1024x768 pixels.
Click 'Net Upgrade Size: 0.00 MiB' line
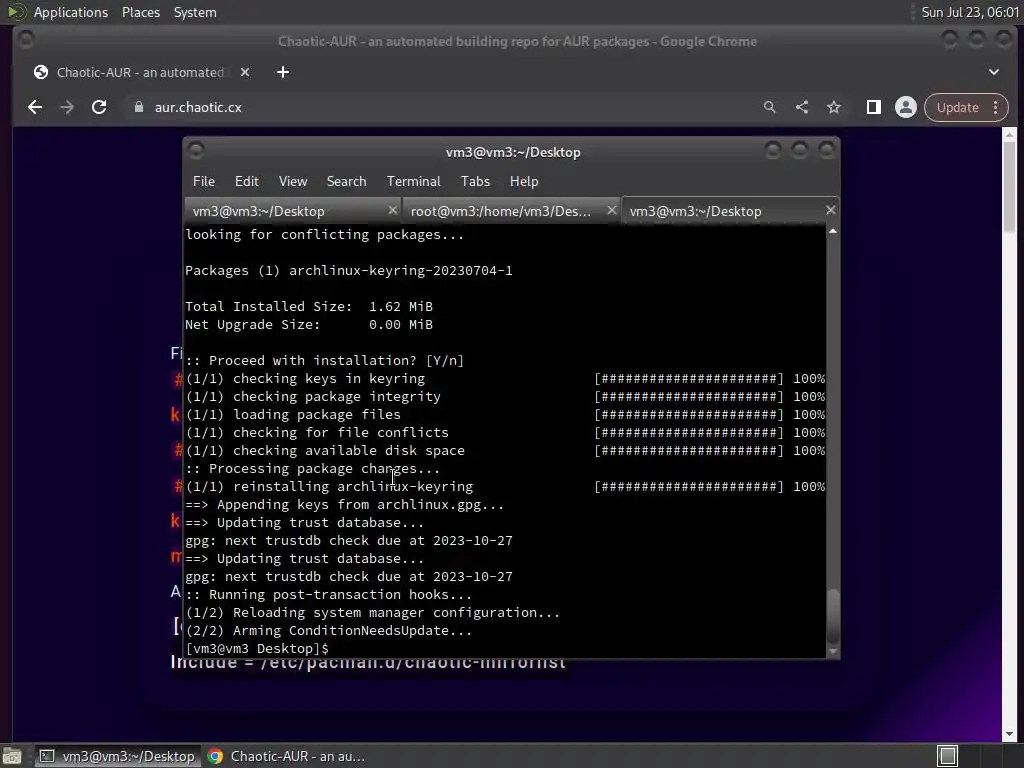coord(309,325)
